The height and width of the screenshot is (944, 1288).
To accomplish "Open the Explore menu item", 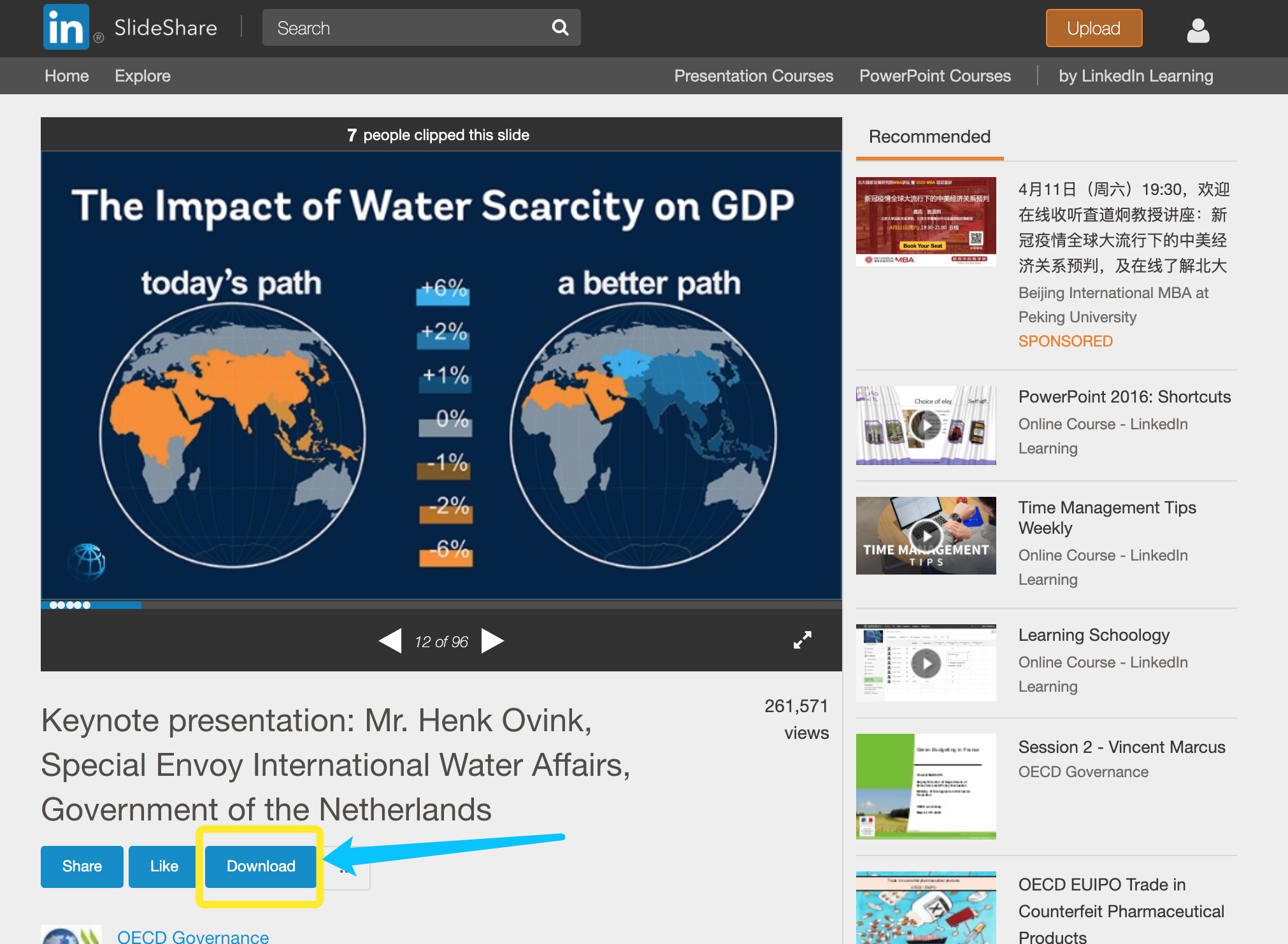I will point(143,76).
